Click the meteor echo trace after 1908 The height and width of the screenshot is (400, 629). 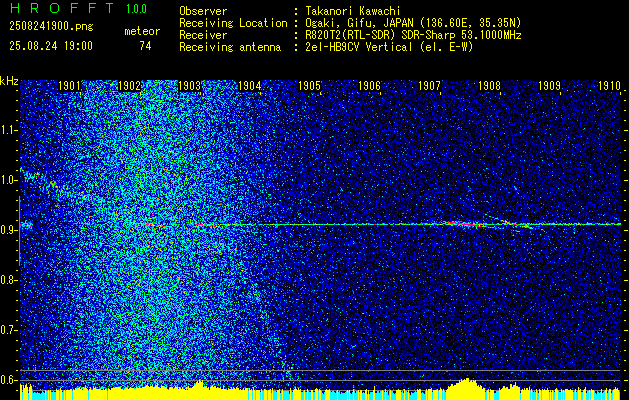(x=517, y=224)
